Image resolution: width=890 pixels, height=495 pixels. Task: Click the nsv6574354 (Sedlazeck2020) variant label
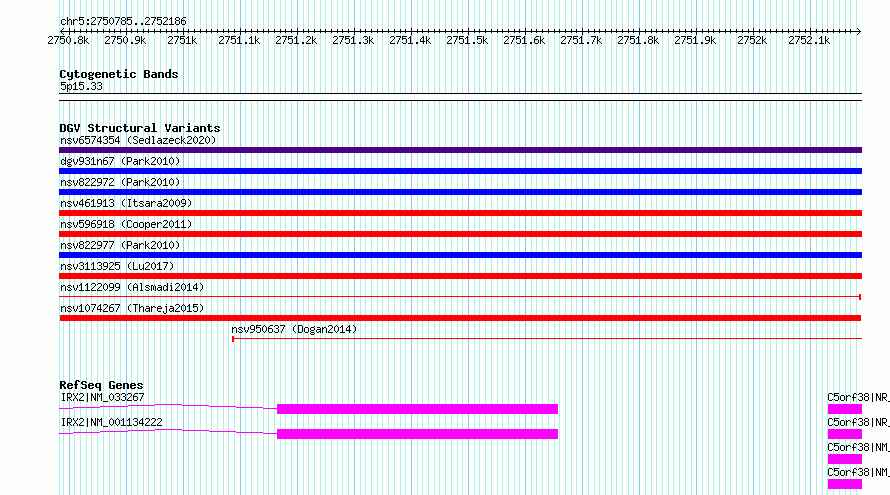click(x=138, y=140)
